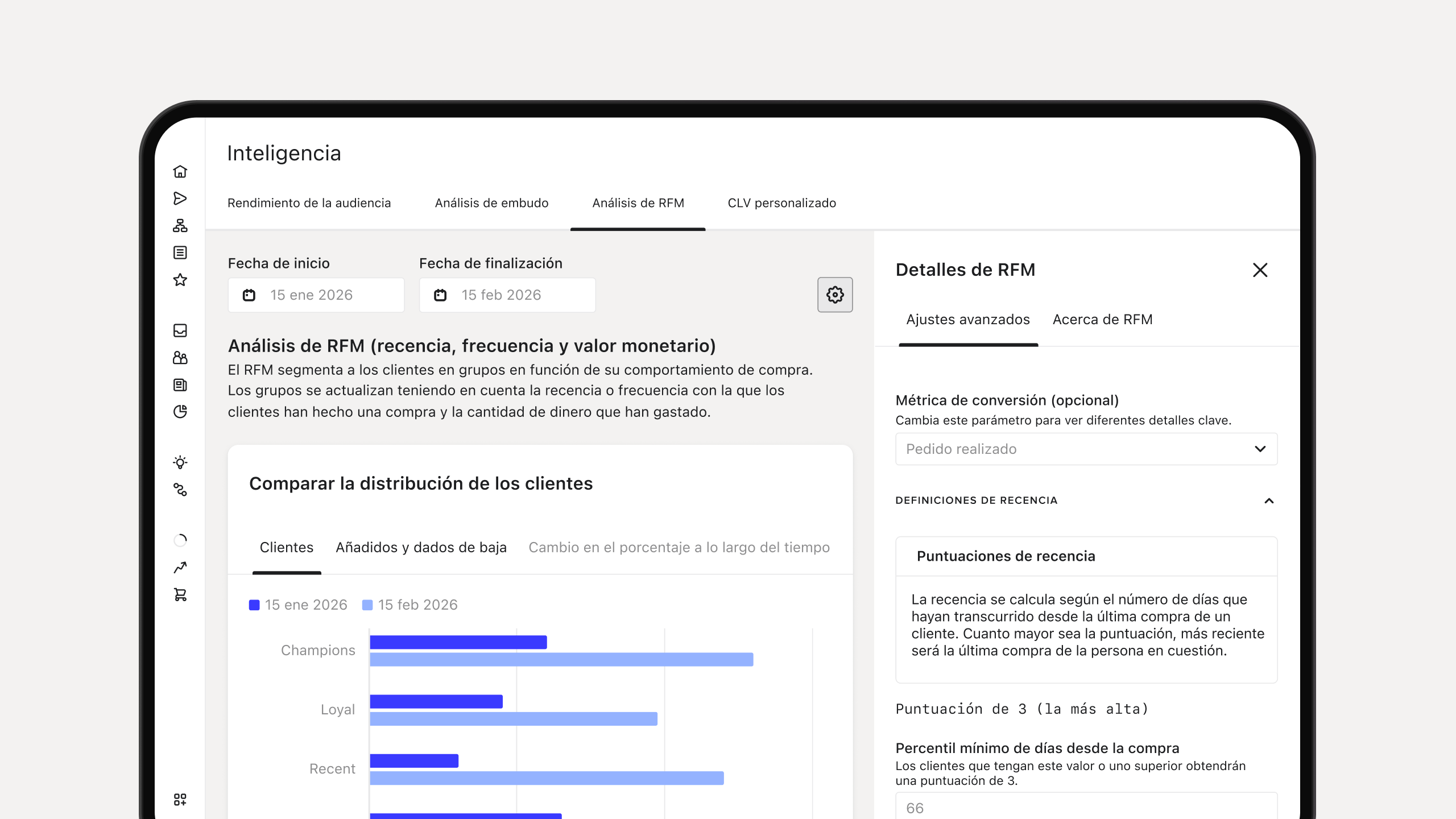Open the Pedido realizado conversion metric dropdown

1086,449
